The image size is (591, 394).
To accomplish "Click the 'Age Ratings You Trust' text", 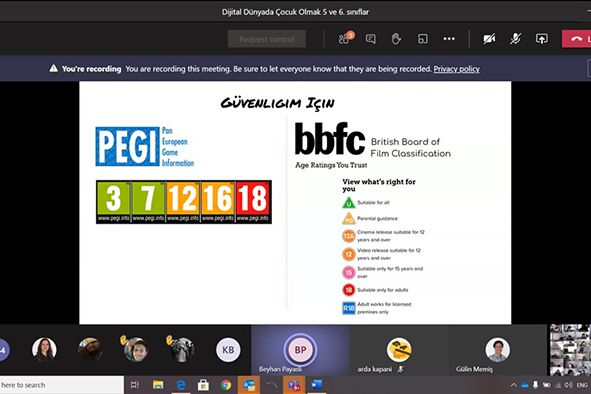I will (331, 165).
